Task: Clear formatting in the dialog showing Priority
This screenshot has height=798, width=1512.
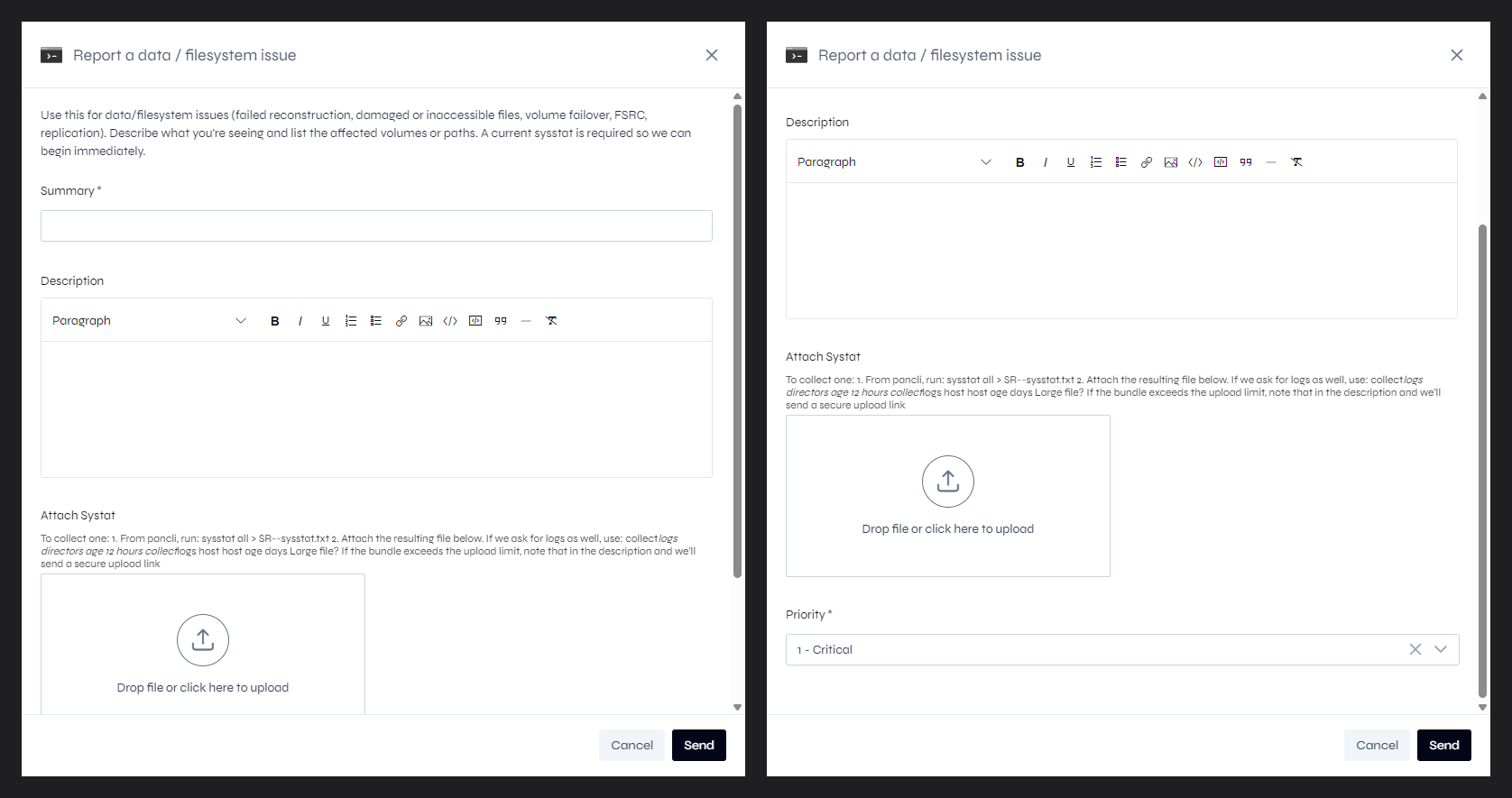Action: 1296,162
